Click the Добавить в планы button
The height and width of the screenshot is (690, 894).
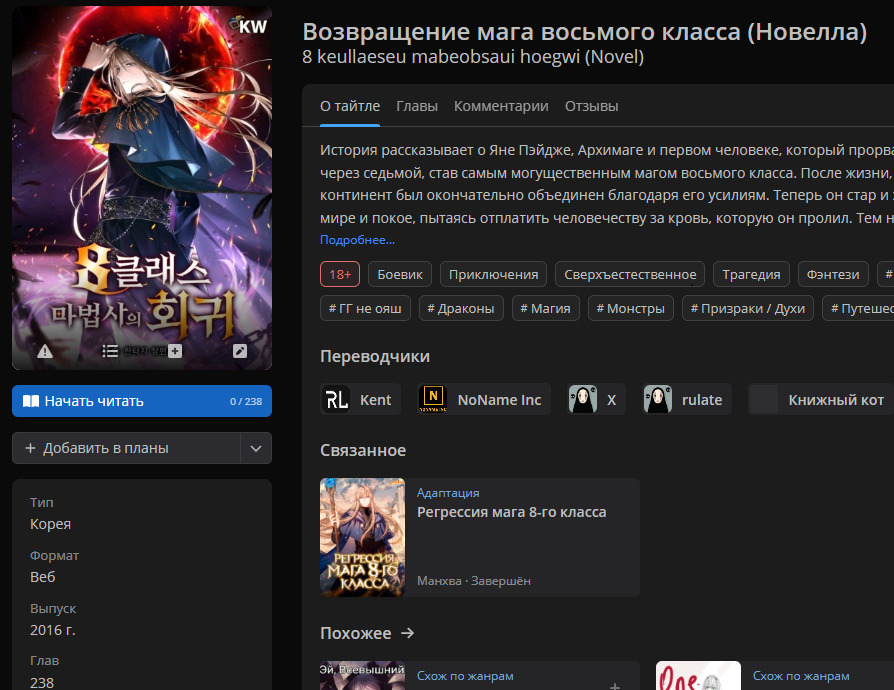(126, 448)
